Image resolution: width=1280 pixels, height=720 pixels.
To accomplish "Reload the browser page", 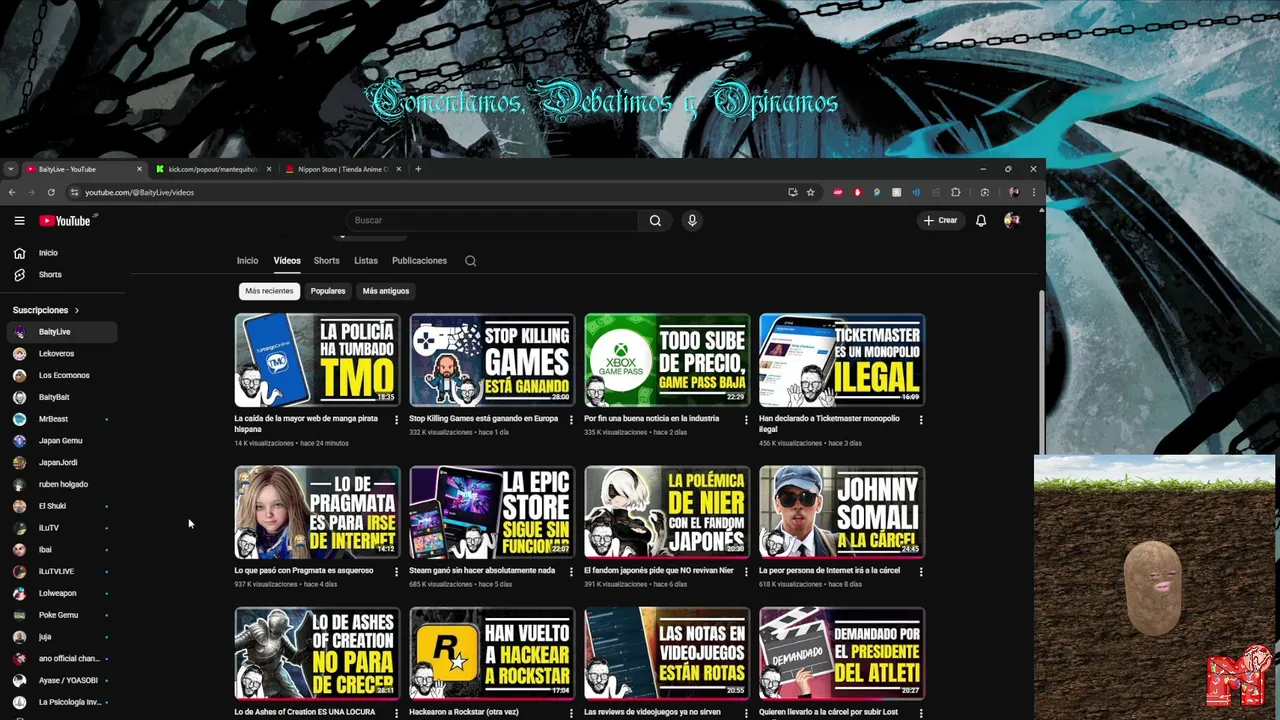I will (50, 192).
